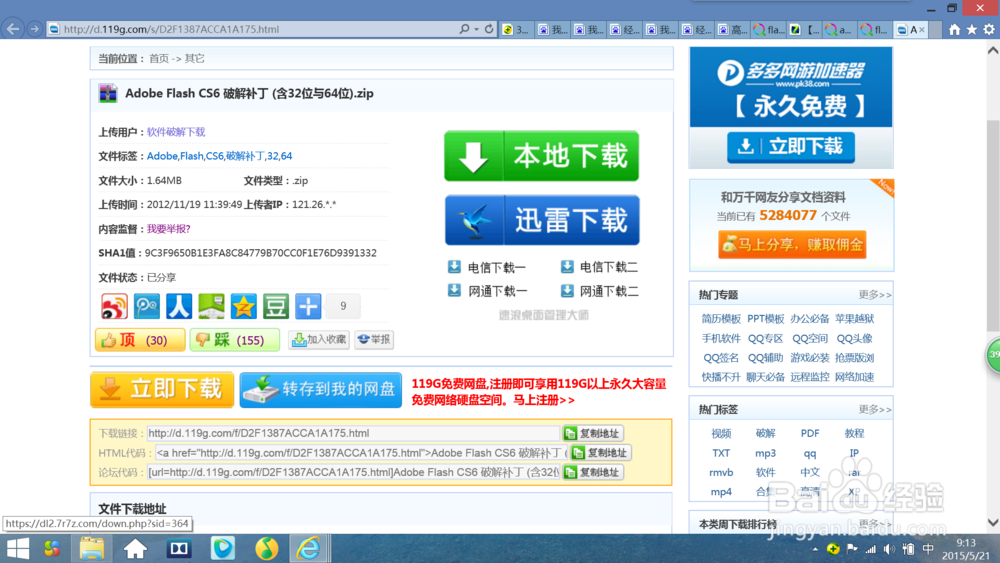The image size is (1000, 563).
Task: Click the 举报 report button
Action: click(x=374, y=340)
